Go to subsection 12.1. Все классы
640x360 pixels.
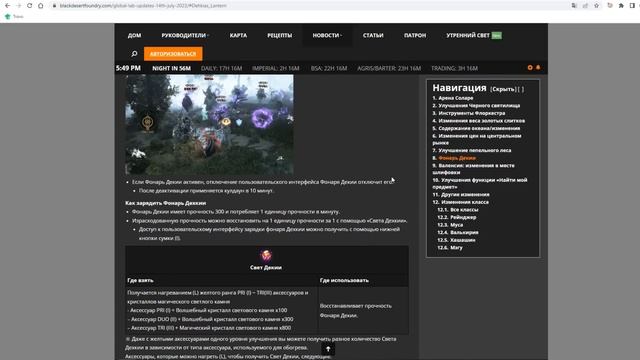458,210
